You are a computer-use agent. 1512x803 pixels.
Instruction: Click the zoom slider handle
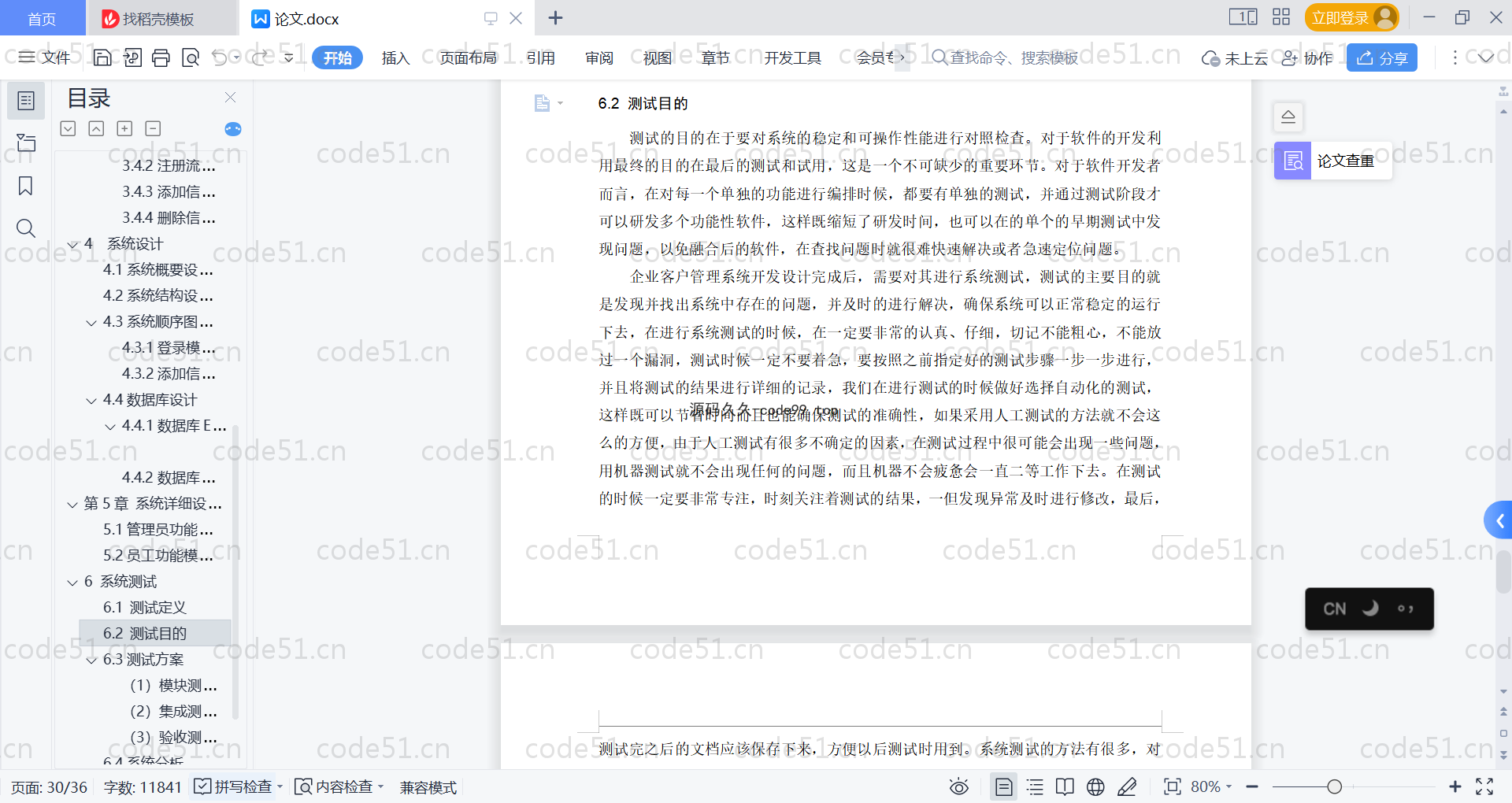coord(1334,786)
